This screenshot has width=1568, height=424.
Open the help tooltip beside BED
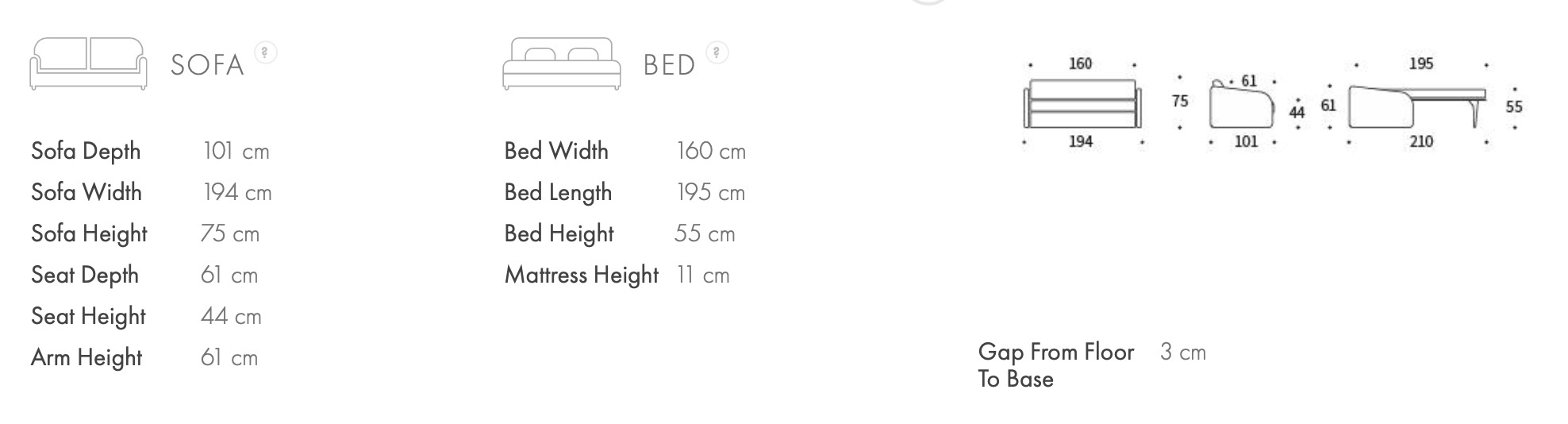click(717, 52)
